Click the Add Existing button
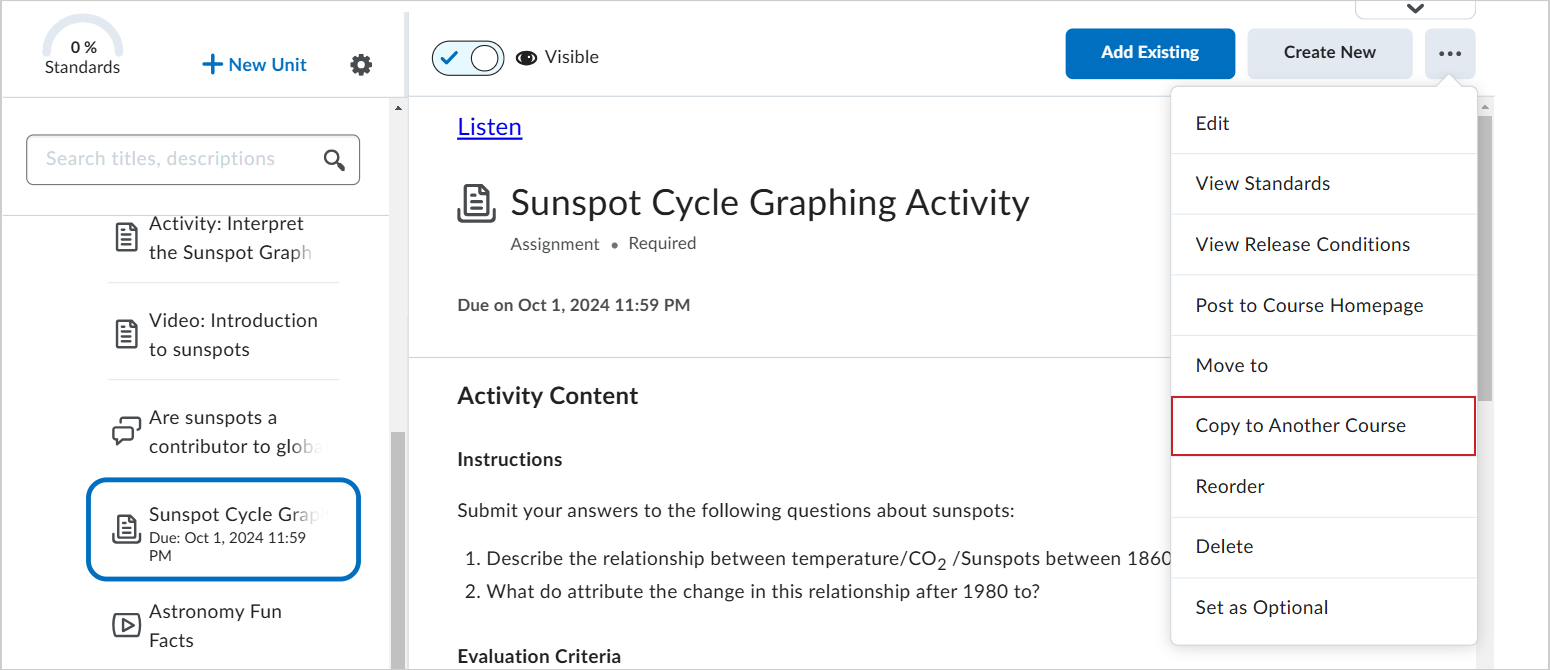Image resolution: width=1550 pixels, height=670 pixels. [1150, 53]
